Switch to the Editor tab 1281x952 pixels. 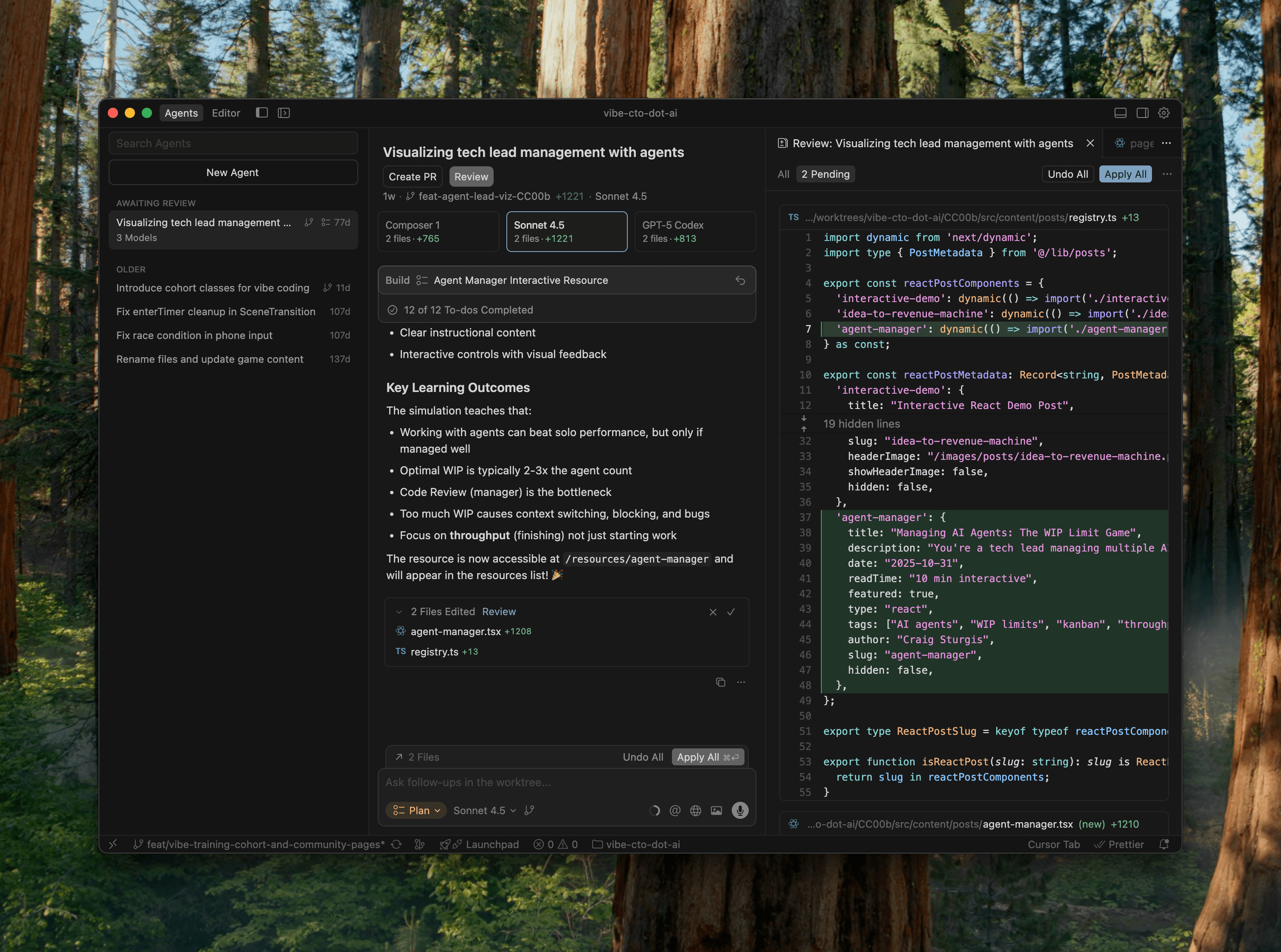pos(225,113)
